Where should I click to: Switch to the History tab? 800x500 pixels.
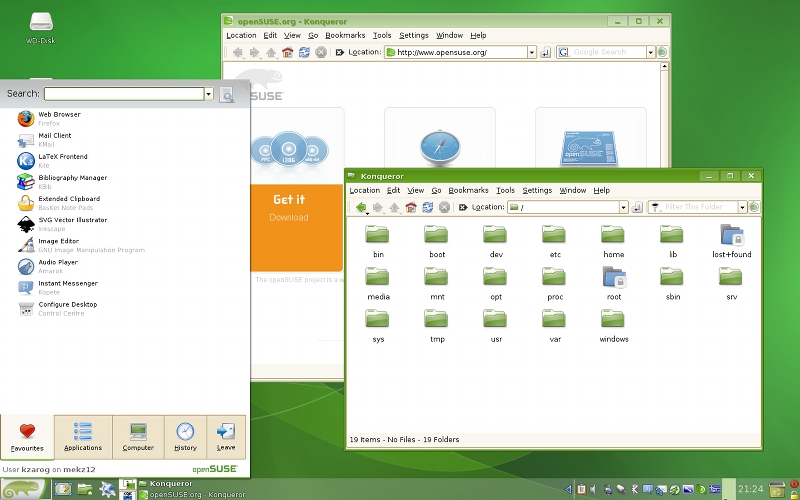pos(185,437)
